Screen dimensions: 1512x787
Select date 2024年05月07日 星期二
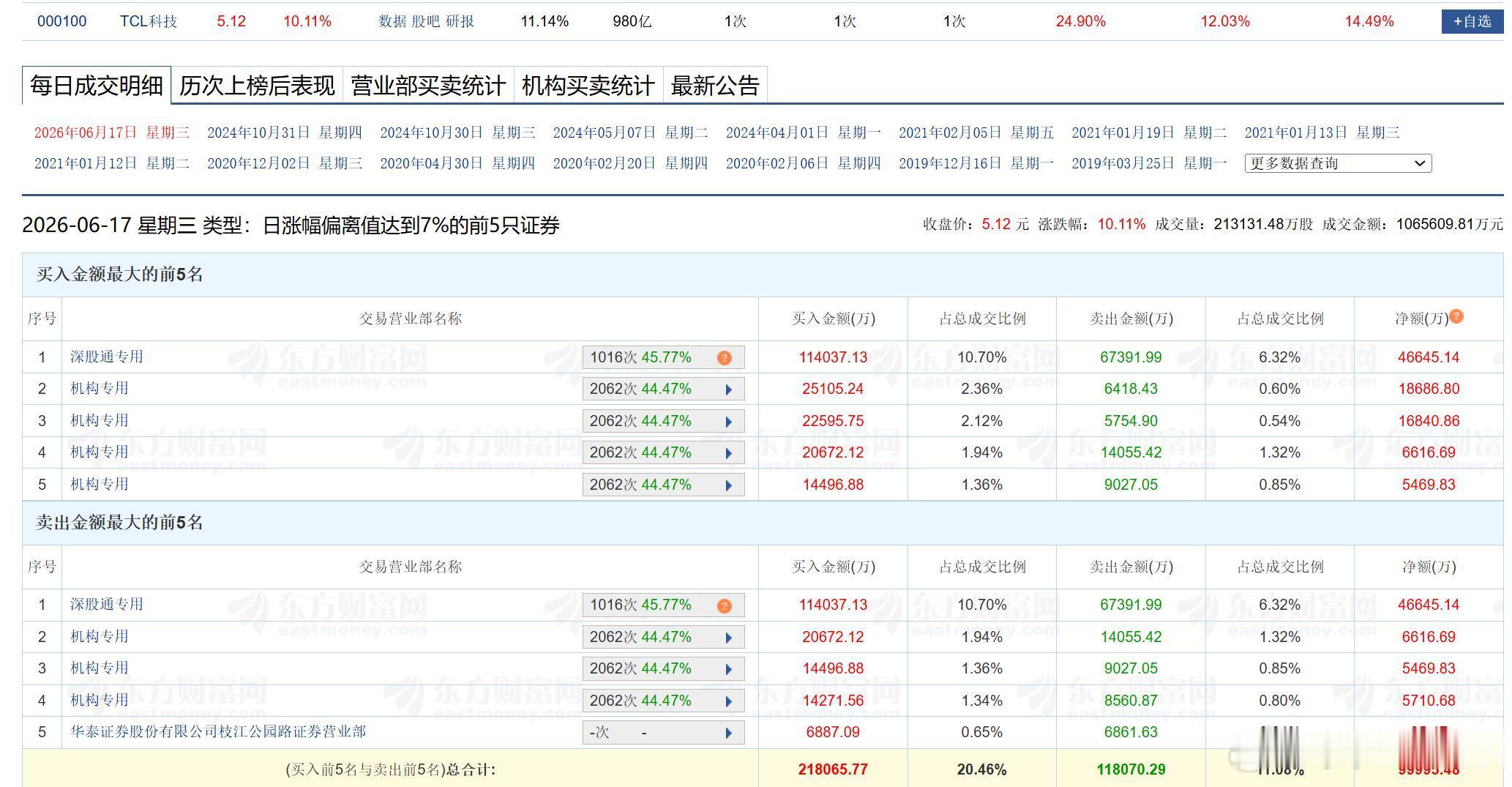(x=630, y=133)
